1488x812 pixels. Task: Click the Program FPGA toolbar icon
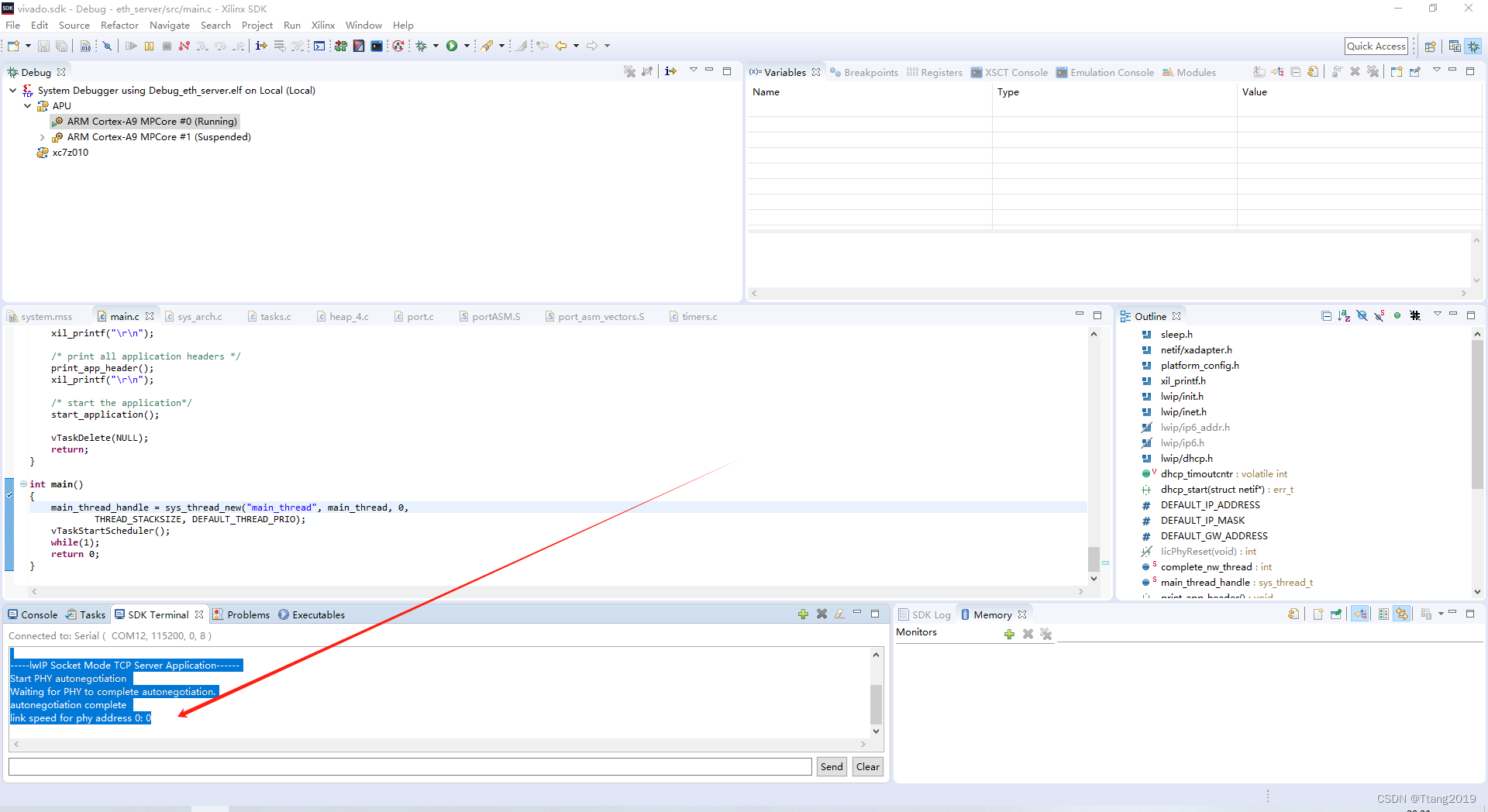click(x=341, y=46)
